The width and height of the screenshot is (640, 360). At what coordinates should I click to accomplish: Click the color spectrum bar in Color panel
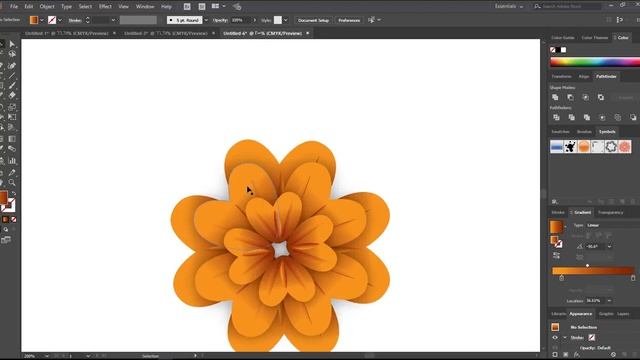595,62
